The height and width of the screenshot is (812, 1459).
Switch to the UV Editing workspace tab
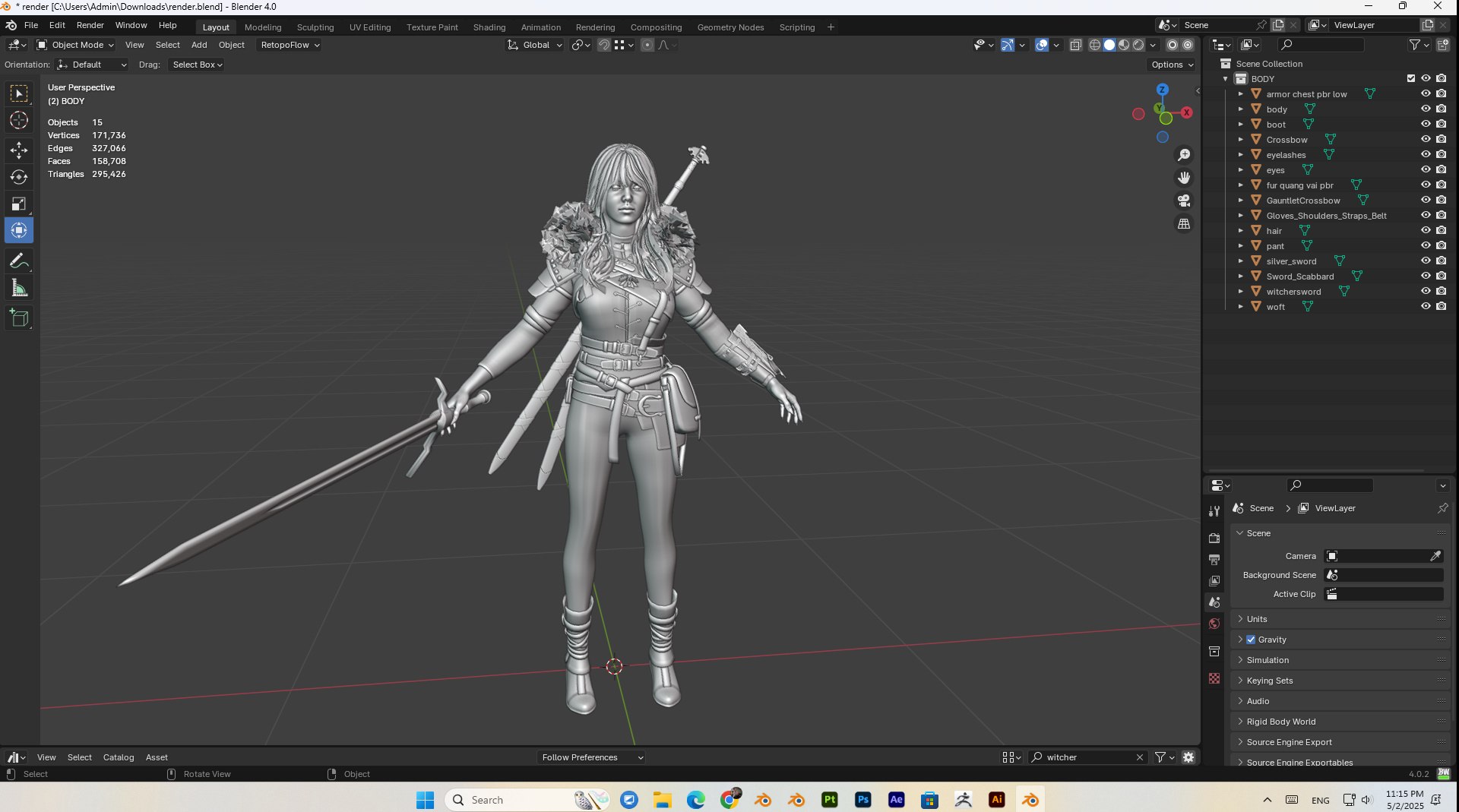click(x=370, y=27)
